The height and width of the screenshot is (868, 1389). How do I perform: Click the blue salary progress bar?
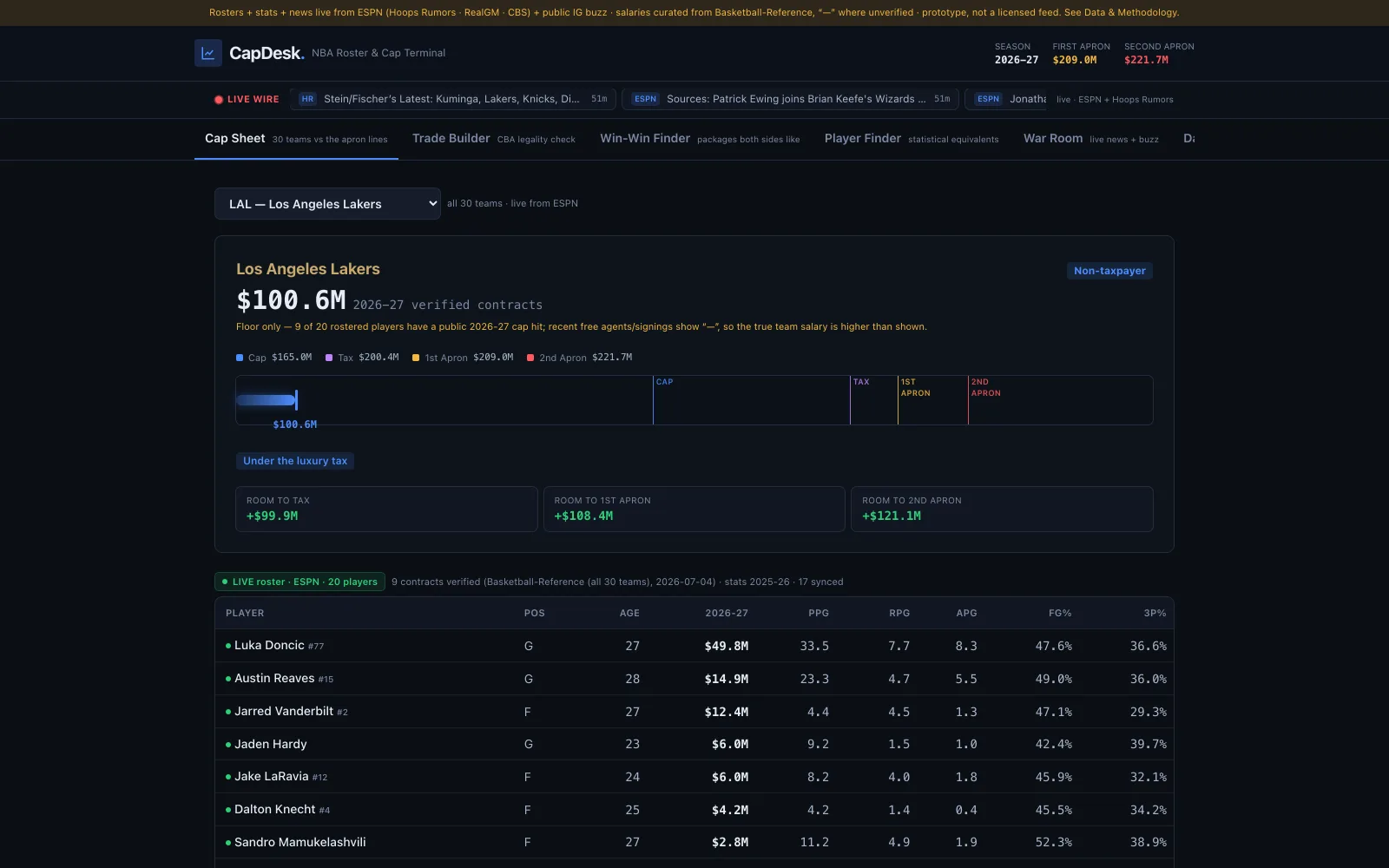267,400
